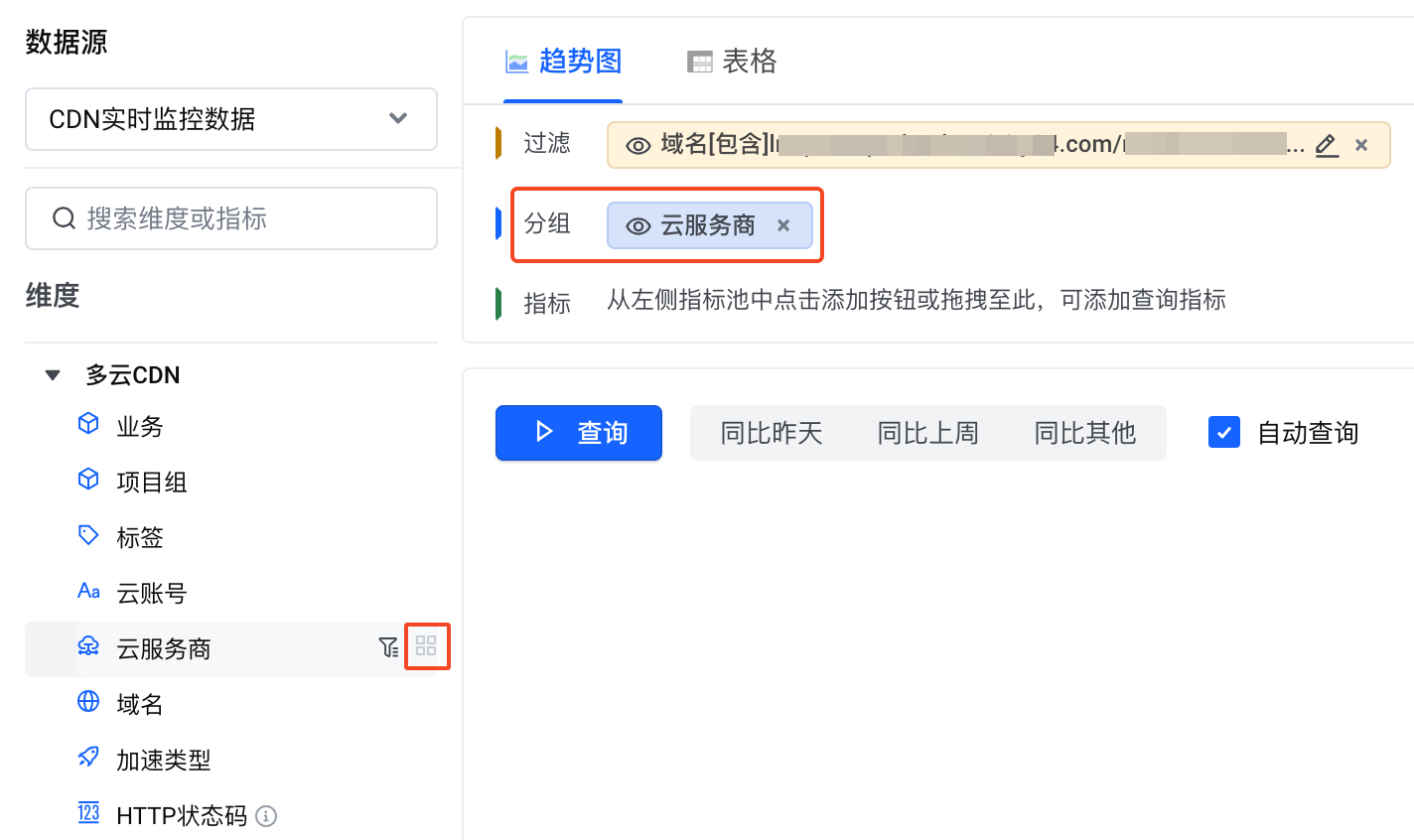The width and height of the screenshot is (1414, 840).
Task: Toggle visibility of 云服务商 group chip
Action: (x=638, y=226)
